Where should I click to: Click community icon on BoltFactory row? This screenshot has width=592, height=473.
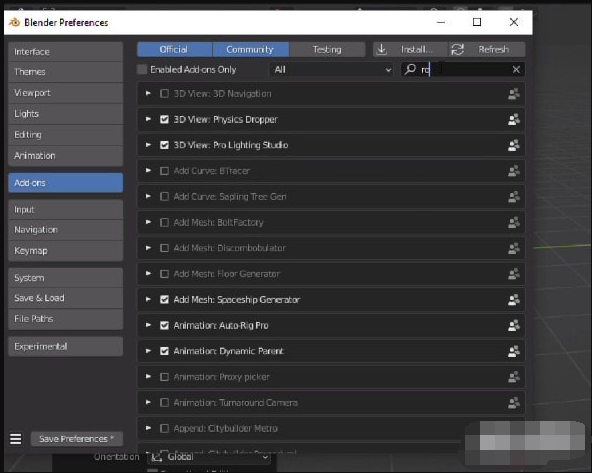[513, 222]
